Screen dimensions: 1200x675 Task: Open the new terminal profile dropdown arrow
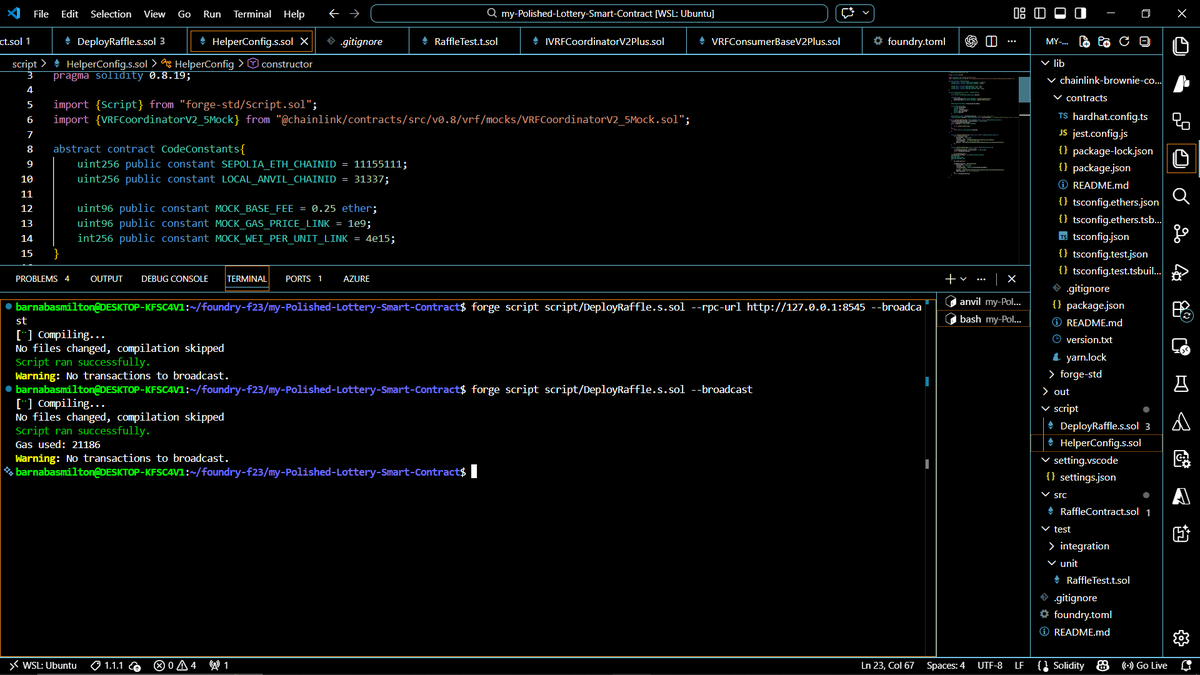[963, 279]
